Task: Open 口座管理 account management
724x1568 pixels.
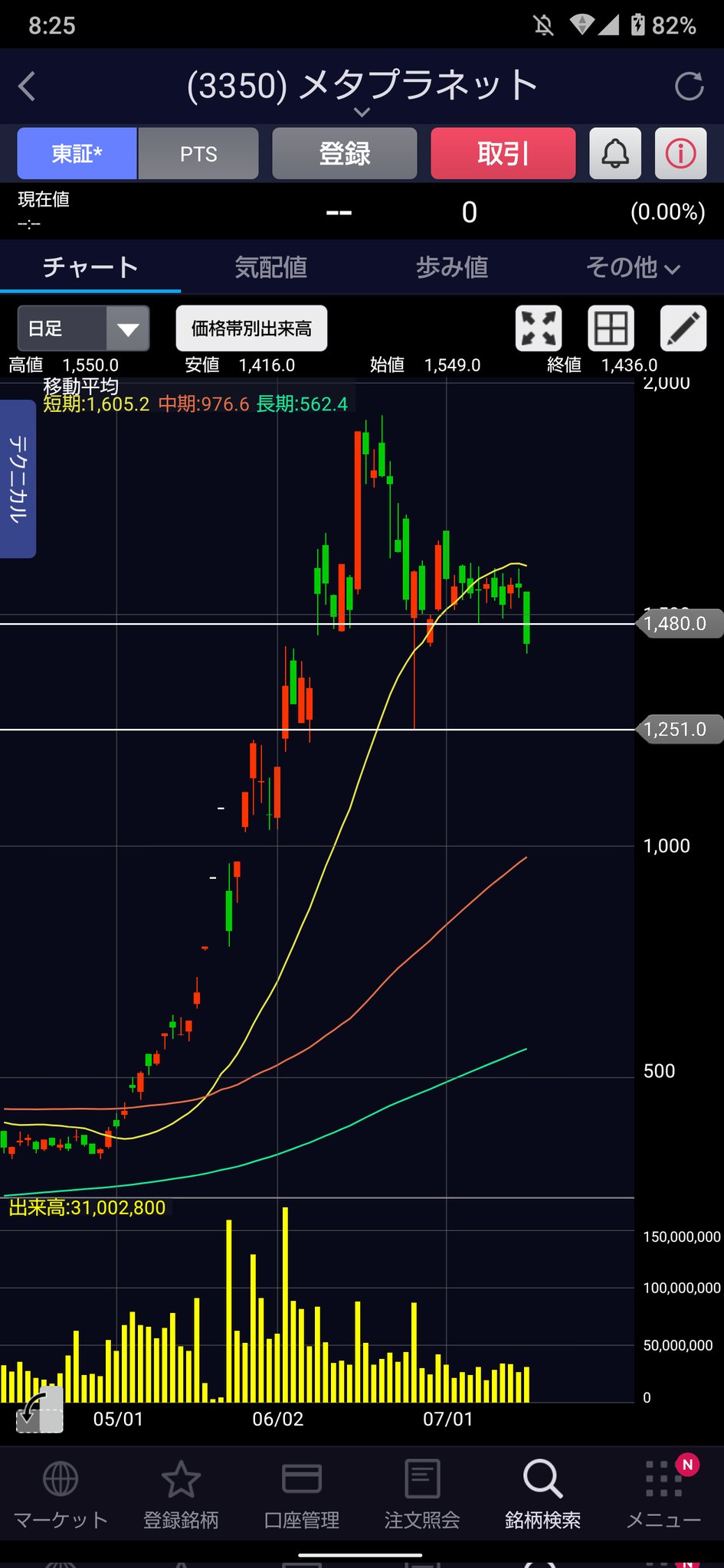Action: point(302,1494)
